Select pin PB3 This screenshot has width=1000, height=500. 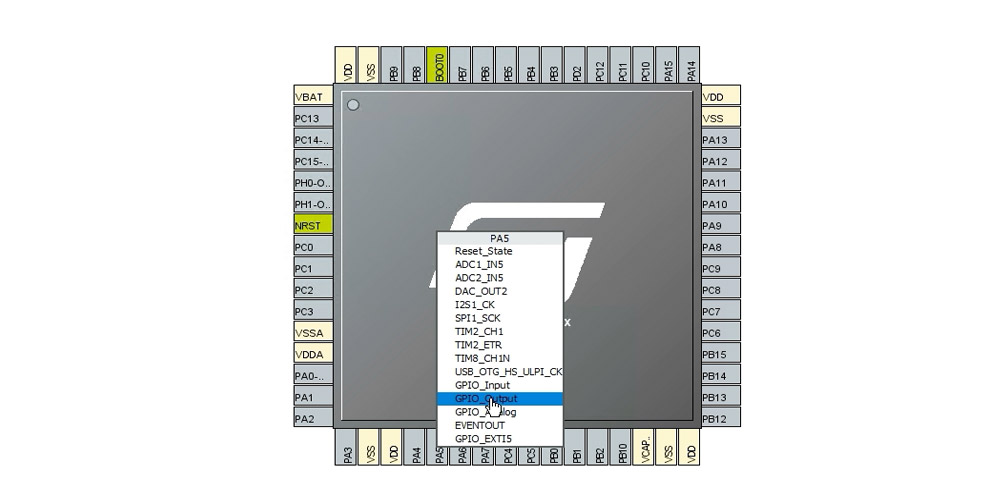(552, 64)
